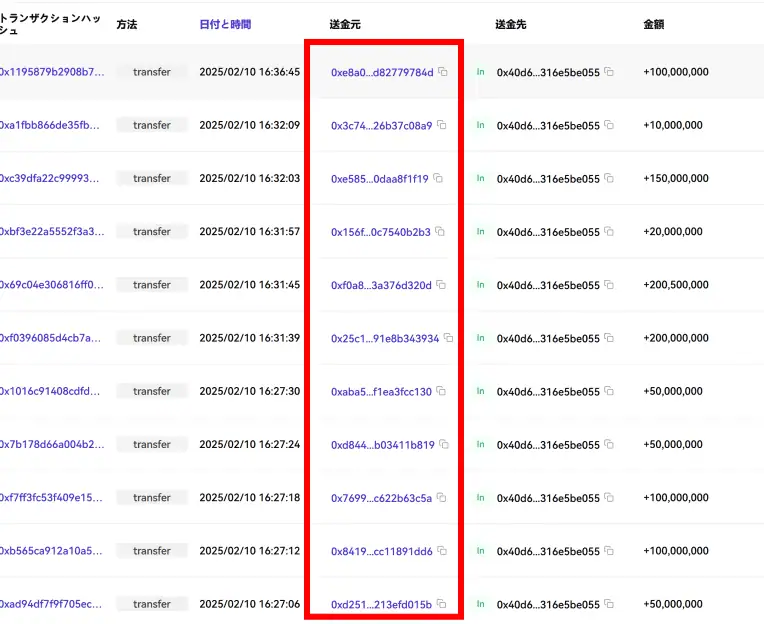
Task: Open transaction hash 0x1016c91408cdfd...
Action: [50, 391]
